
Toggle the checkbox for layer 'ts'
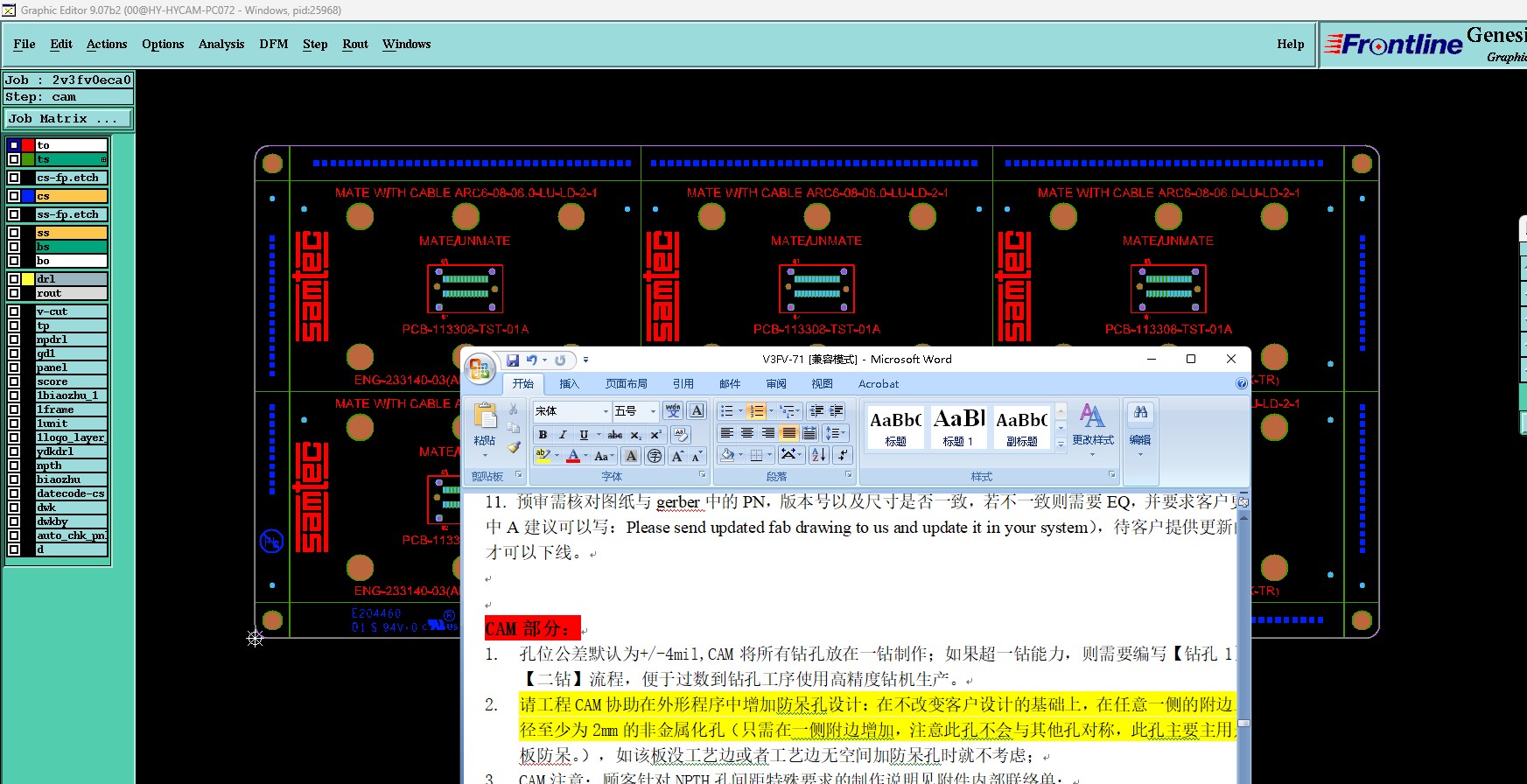tap(14, 159)
